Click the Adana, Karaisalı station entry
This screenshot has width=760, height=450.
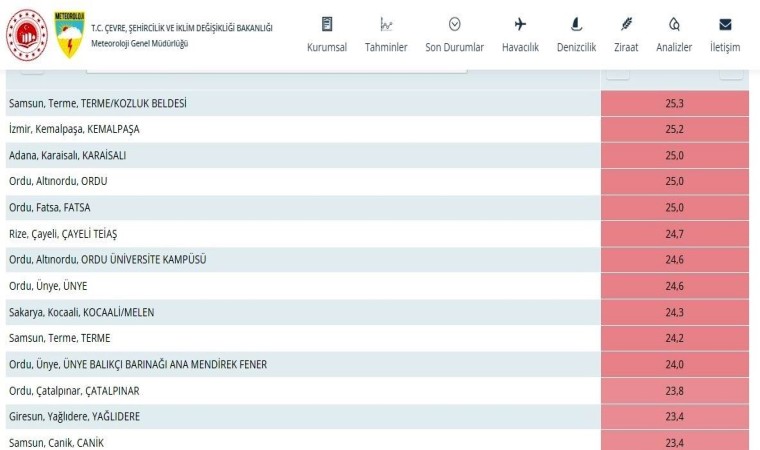point(67,155)
